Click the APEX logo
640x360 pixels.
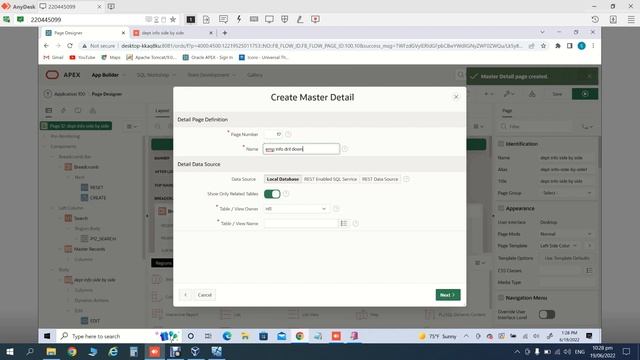point(63,75)
